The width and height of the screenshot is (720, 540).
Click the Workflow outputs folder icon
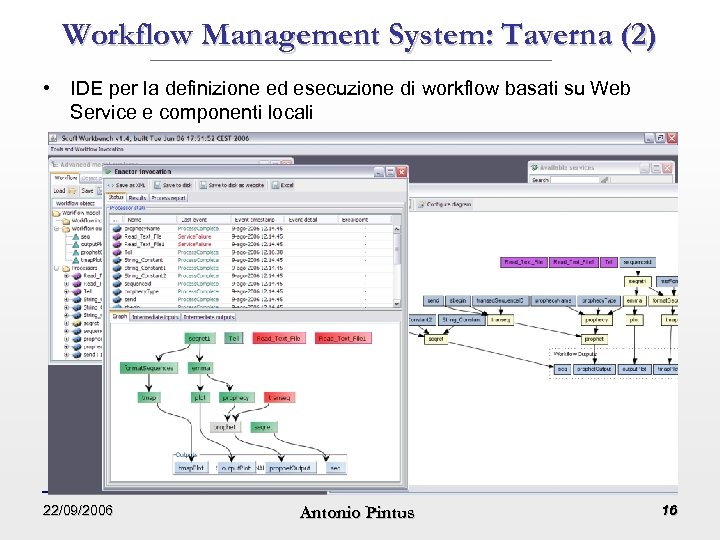click(x=66, y=228)
